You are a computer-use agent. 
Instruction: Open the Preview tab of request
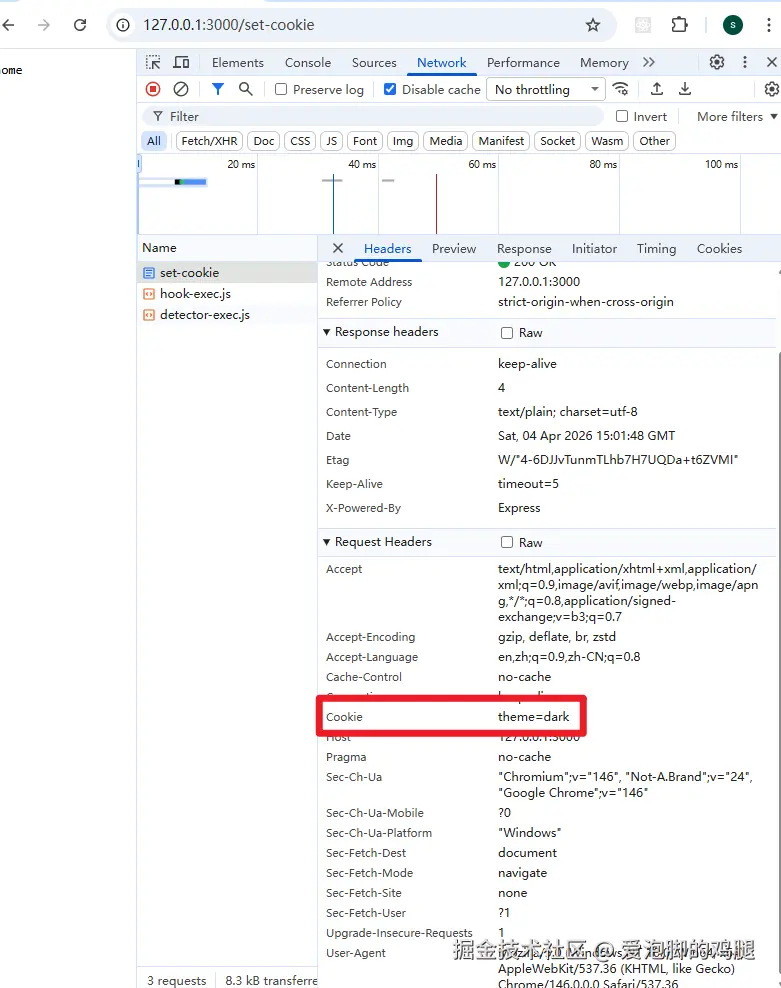point(454,248)
